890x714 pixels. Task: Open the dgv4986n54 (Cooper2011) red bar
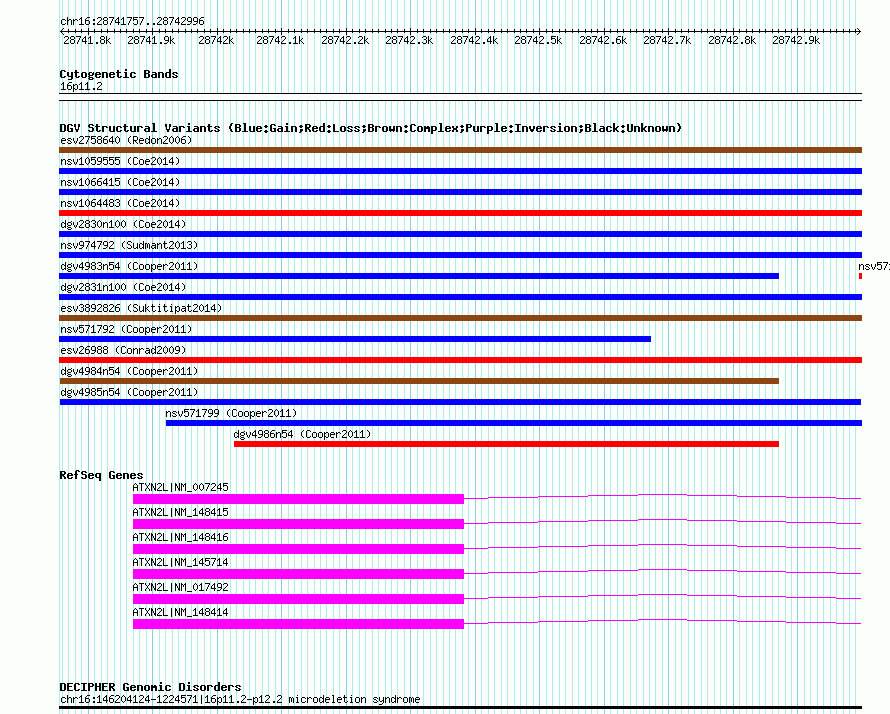[x=506, y=444]
